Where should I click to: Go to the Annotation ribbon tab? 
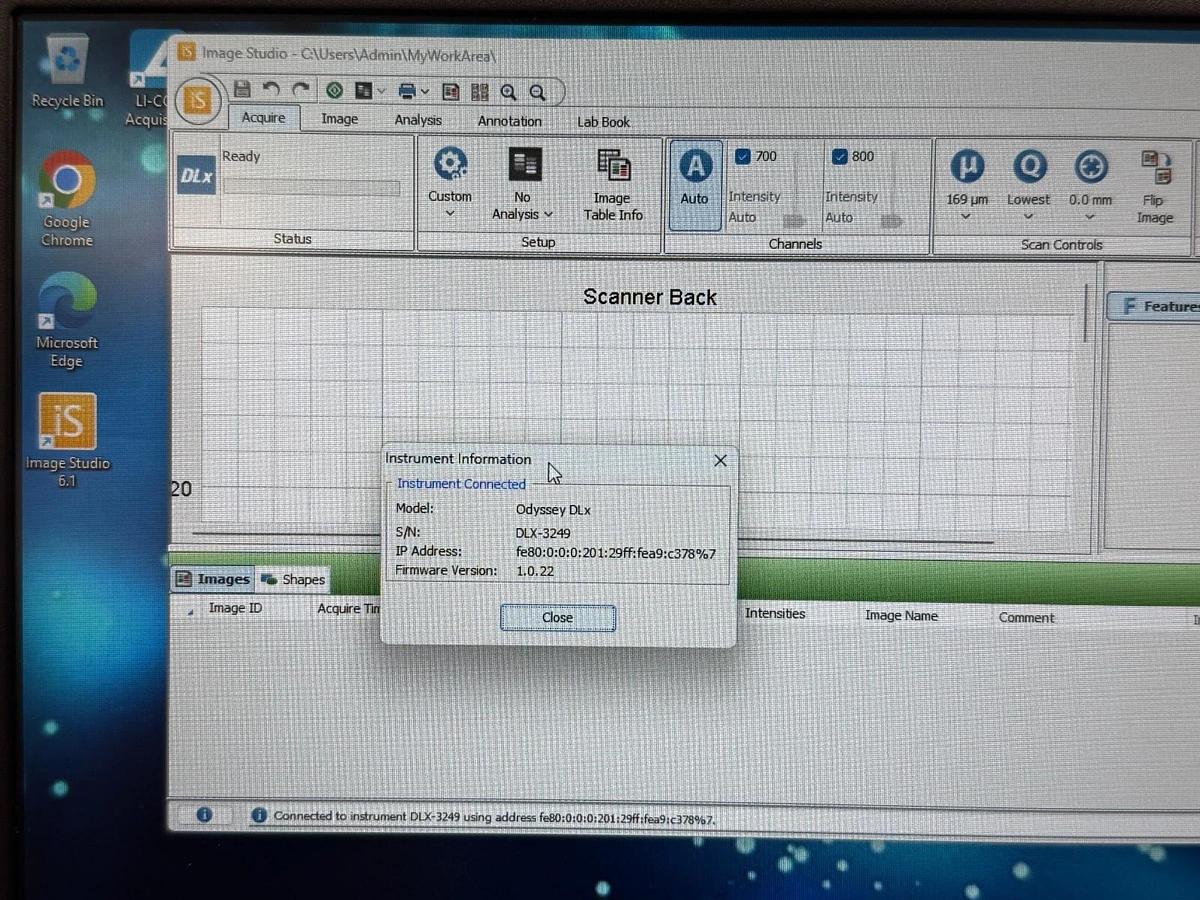click(x=509, y=121)
